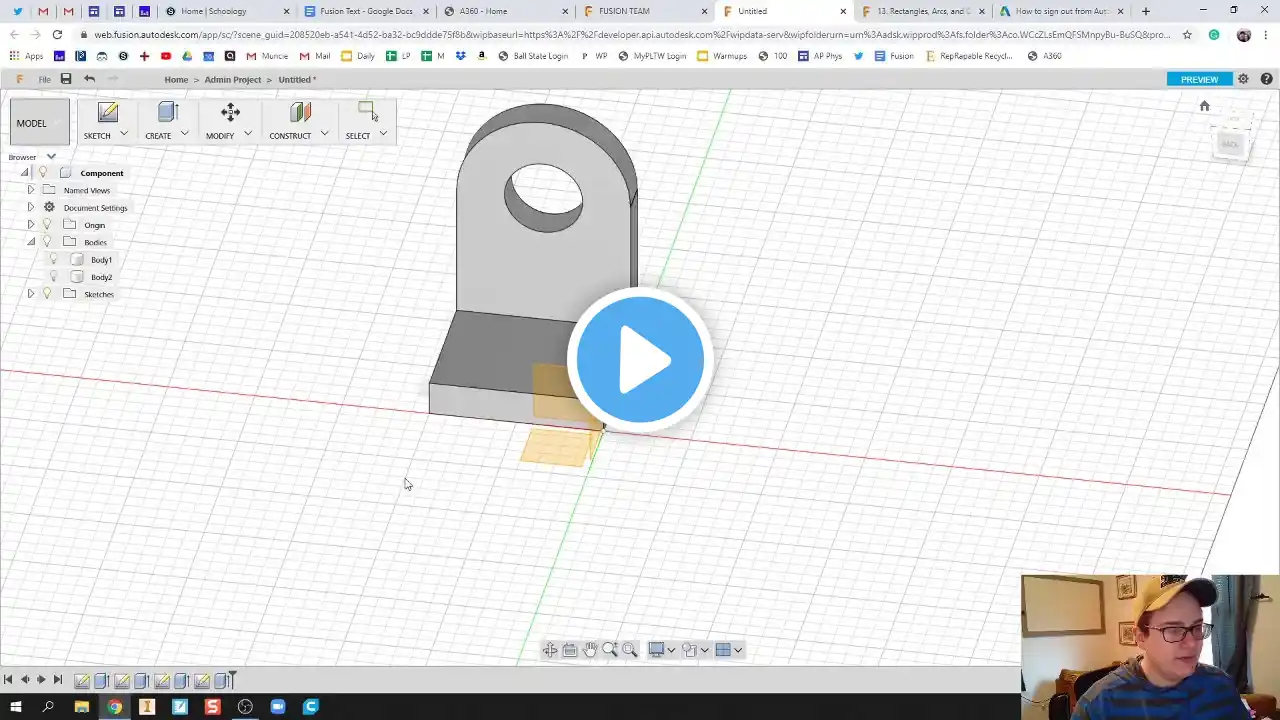Click the first sketch feature in timeline
The image size is (1280, 720).
pos(82,681)
